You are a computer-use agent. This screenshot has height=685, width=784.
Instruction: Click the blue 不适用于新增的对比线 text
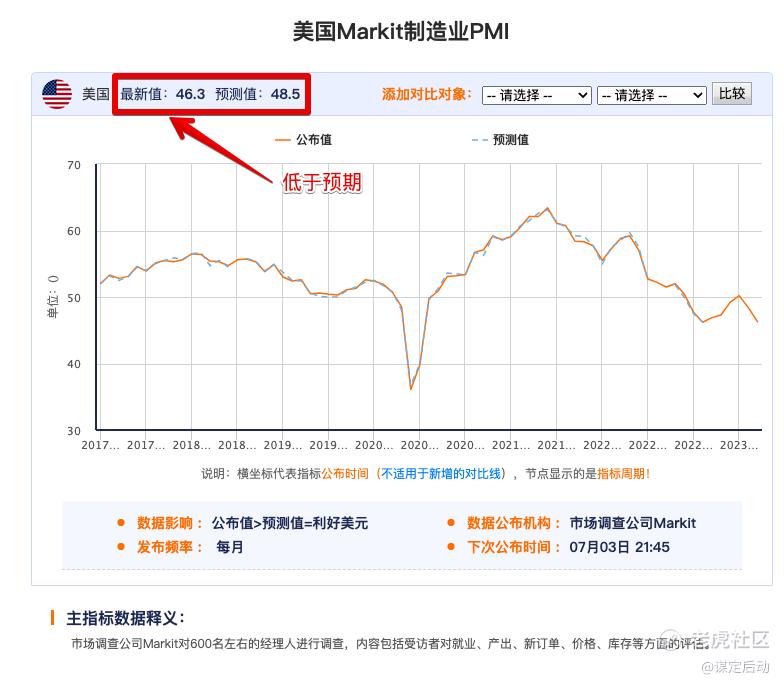(440, 474)
